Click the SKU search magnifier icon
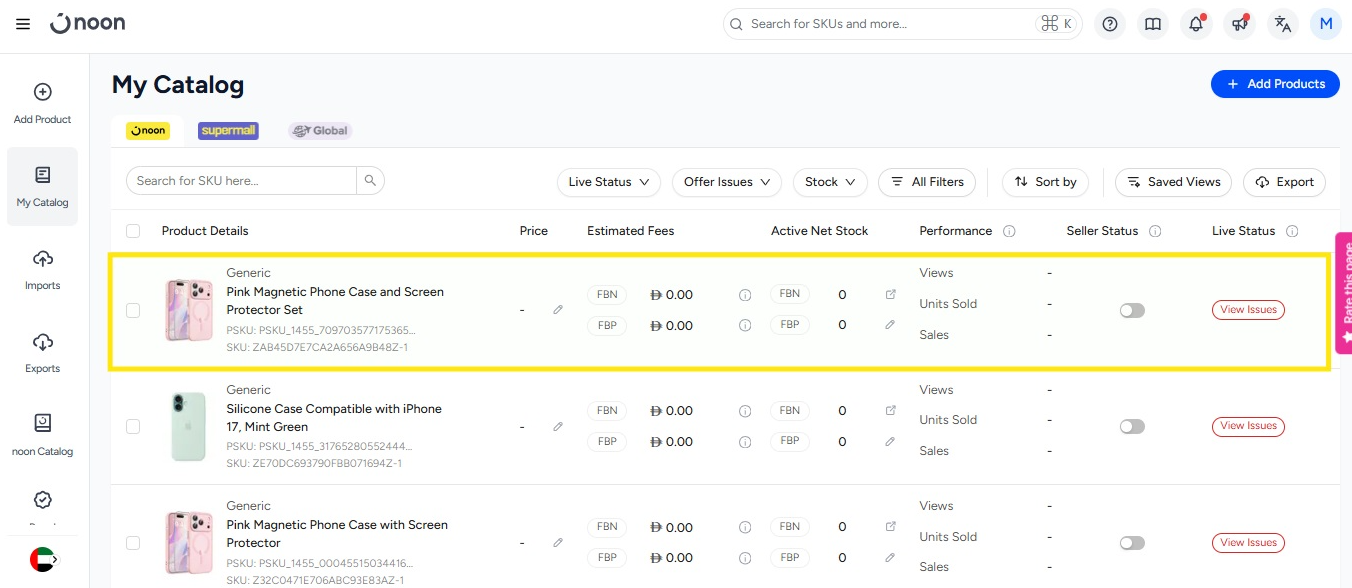 [370, 181]
